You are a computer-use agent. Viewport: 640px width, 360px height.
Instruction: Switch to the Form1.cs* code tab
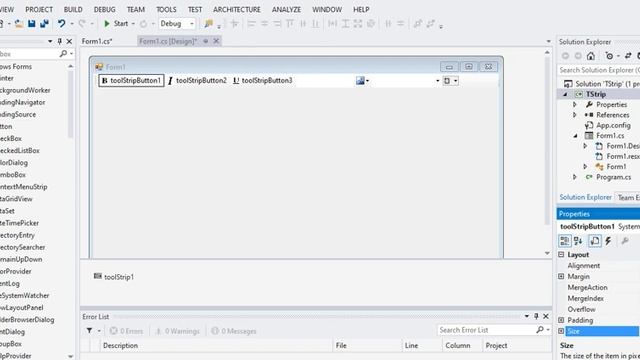[97, 41]
